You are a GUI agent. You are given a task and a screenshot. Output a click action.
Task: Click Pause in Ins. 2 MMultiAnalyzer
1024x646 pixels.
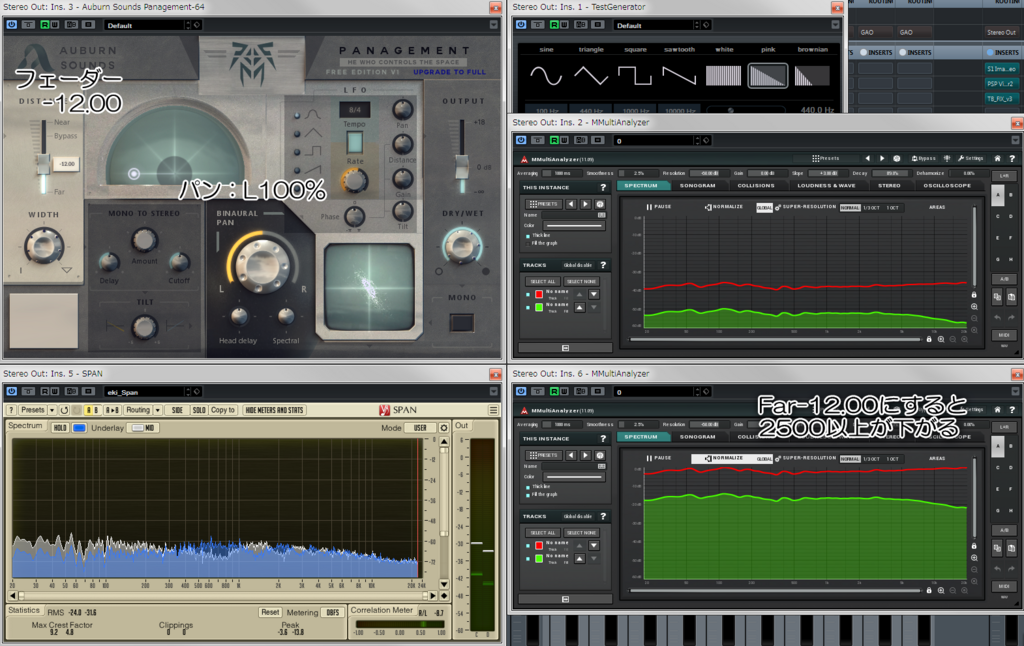click(659, 206)
